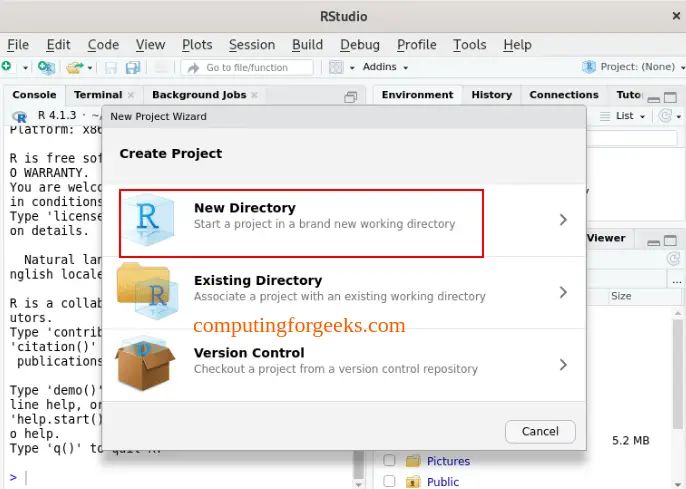Open the Tools menu
686x489 pixels.
(469, 45)
